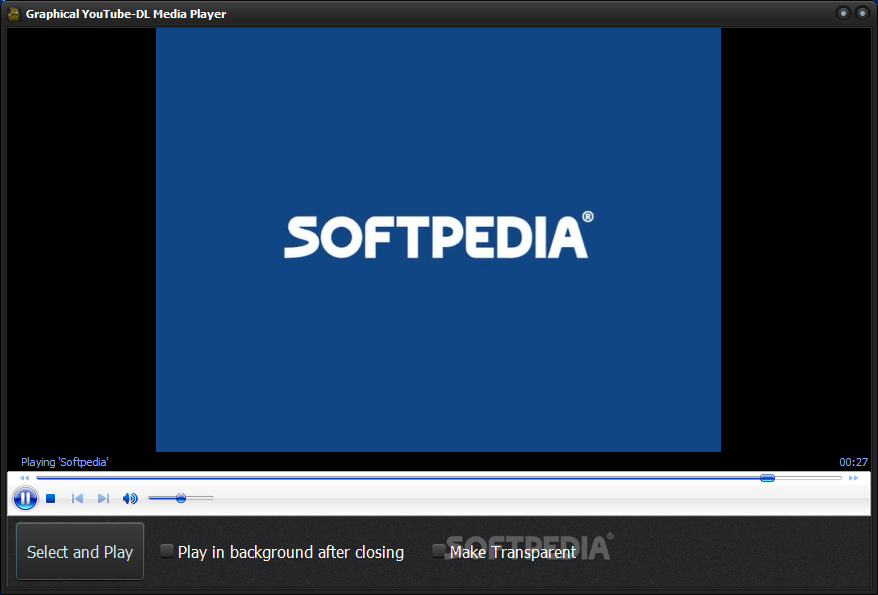Viewport: 878px width, 595px height.
Task: Pause playback with the round pause button
Action: [25, 498]
